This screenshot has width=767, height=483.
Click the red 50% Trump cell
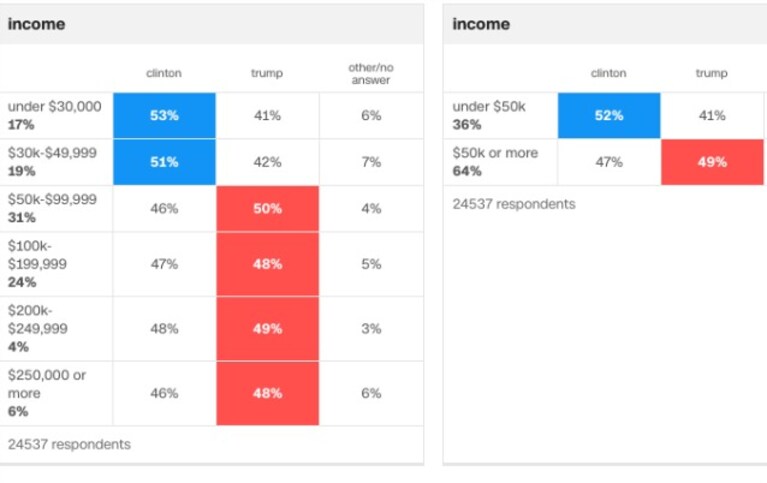point(268,208)
